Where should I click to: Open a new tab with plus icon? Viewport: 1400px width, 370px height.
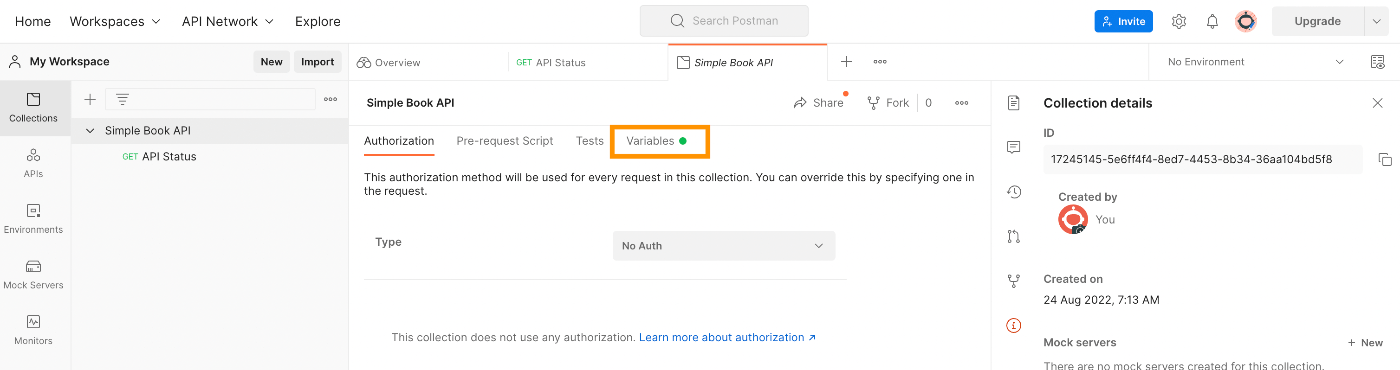tap(846, 62)
